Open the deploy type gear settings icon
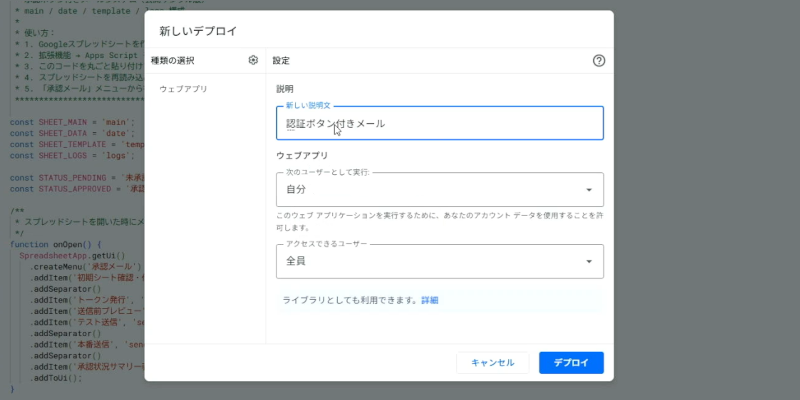The width and height of the screenshot is (800, 400). (x=253, y=60)
